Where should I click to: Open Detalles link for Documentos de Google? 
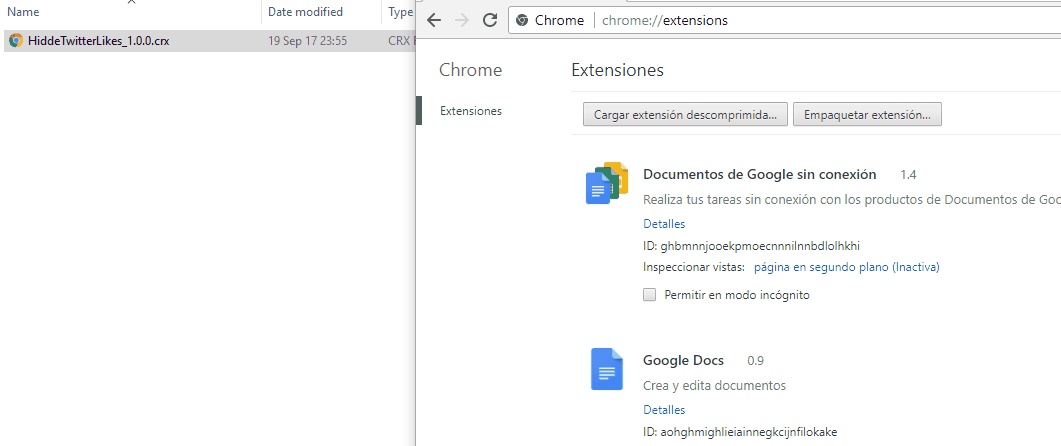[x=664, y=223]
